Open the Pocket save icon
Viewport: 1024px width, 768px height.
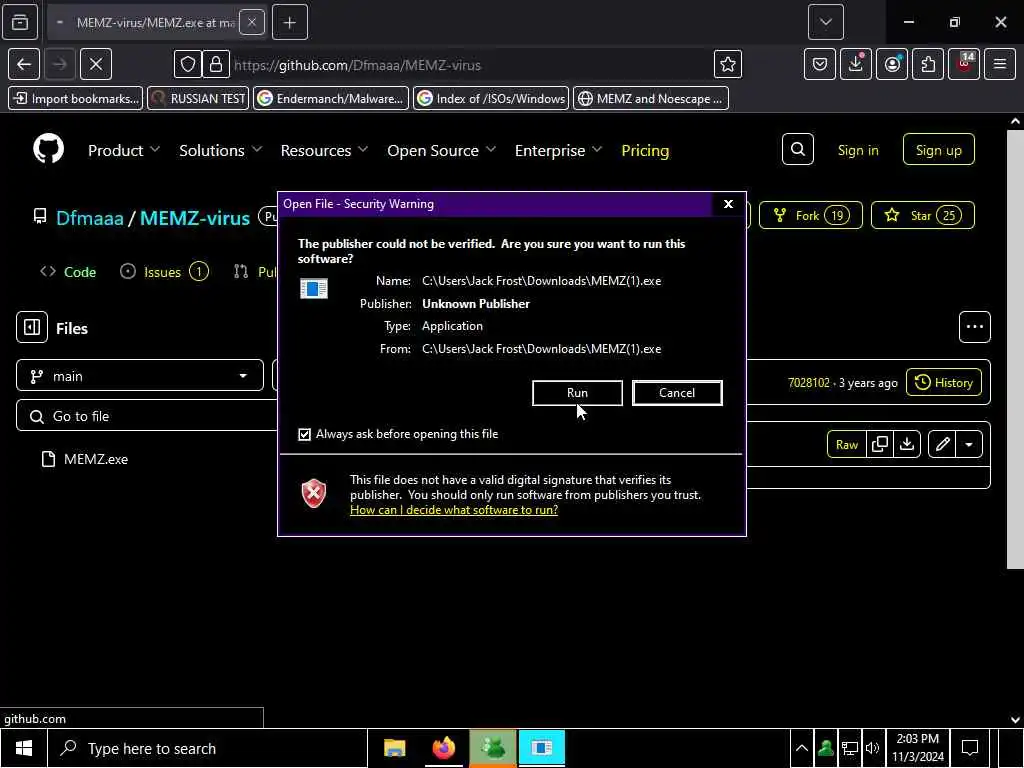820,64
